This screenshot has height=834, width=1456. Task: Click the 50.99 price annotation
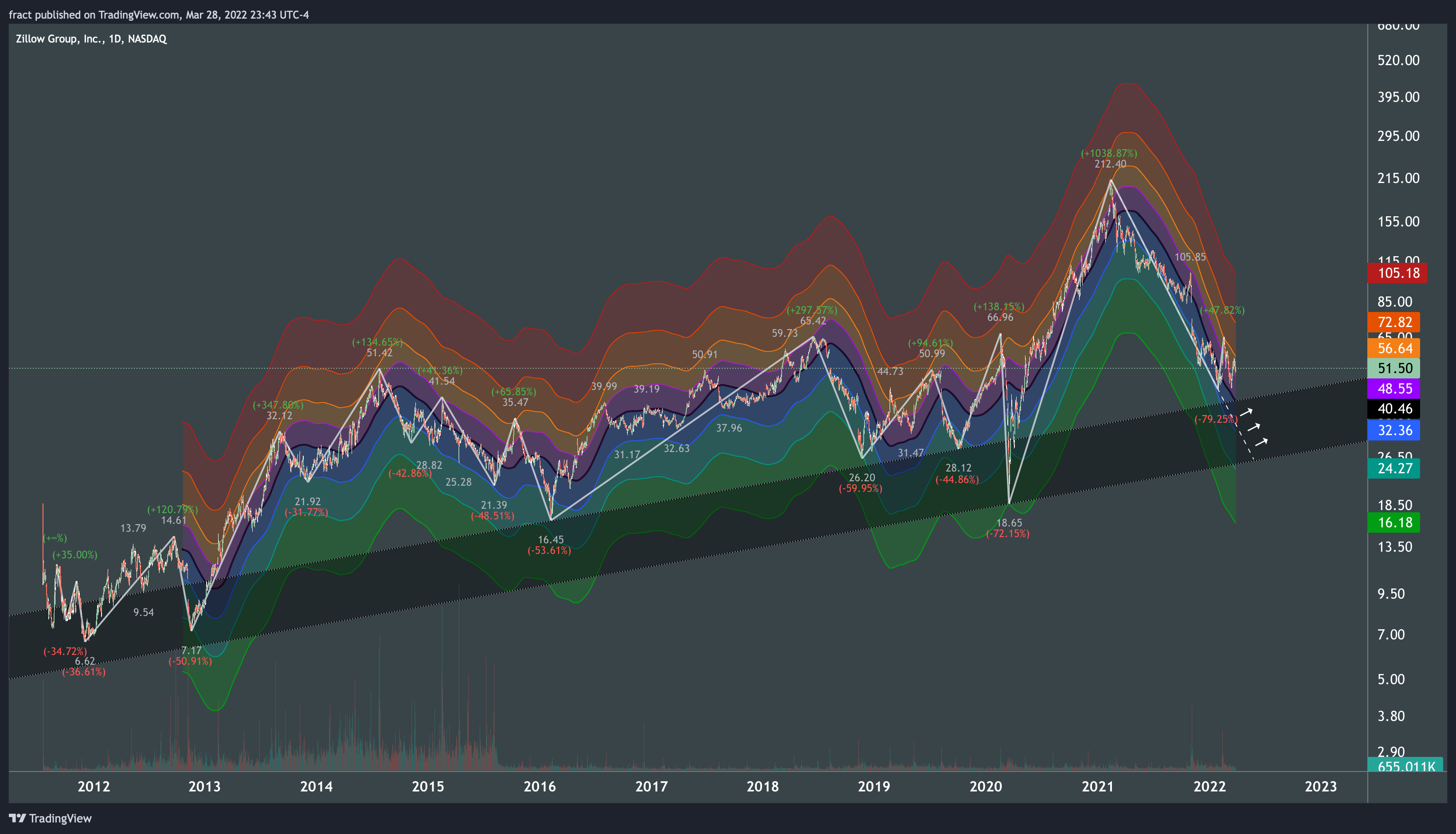point(932,354)
